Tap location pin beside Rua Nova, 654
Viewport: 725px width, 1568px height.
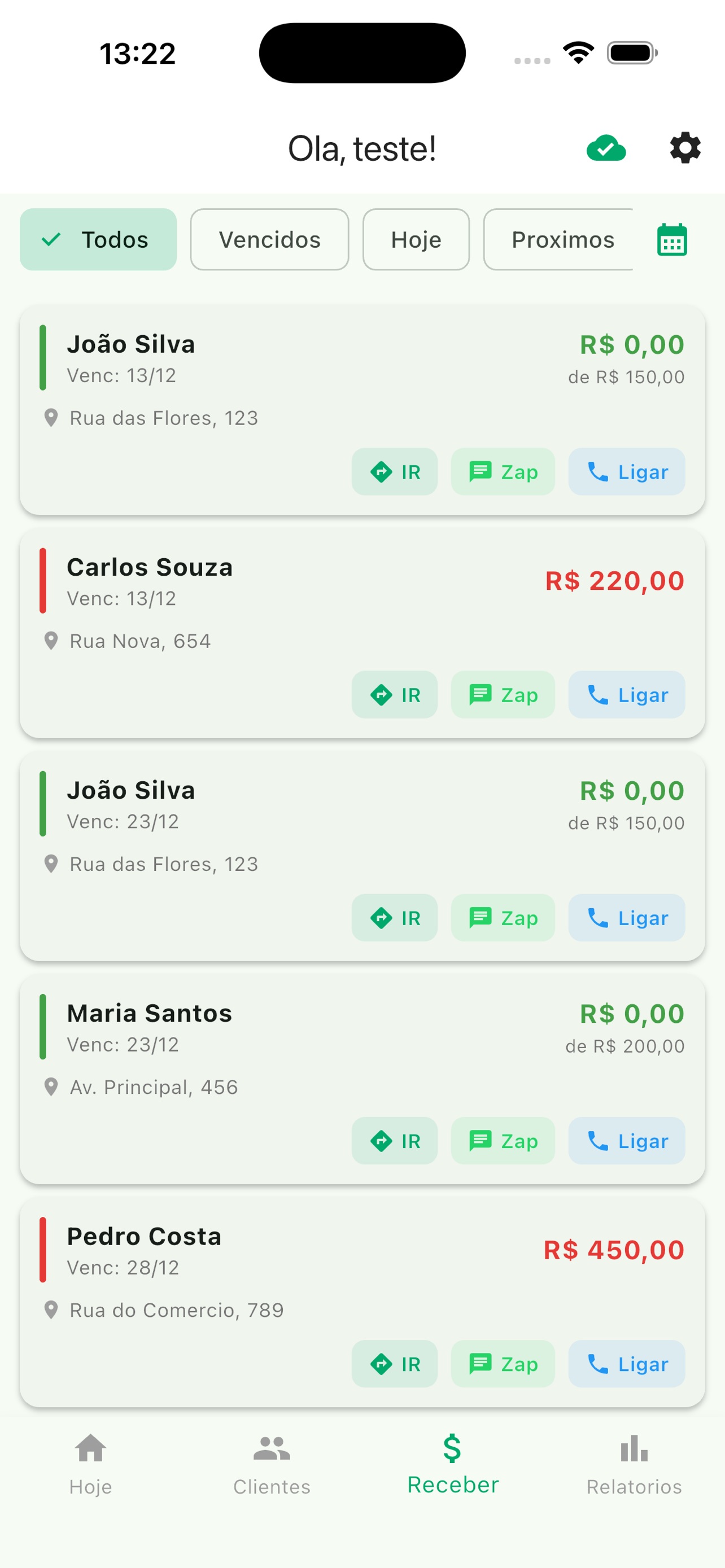51,641
